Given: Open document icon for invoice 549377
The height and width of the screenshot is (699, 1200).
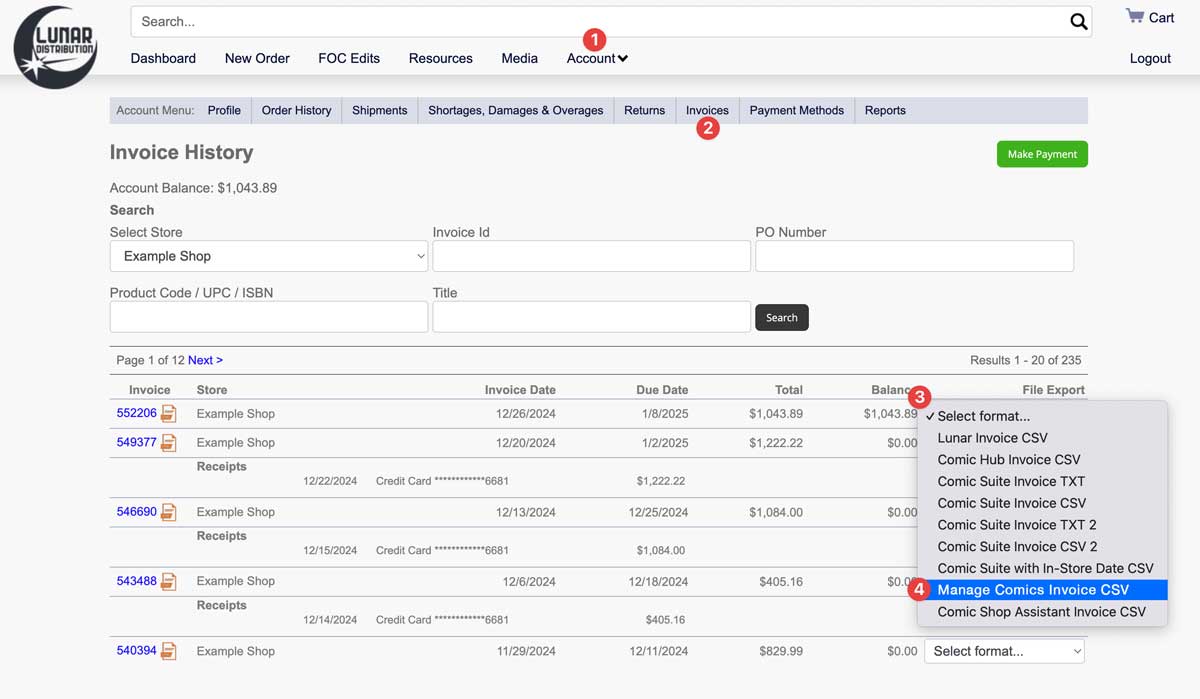Looking at the screenshot, I should click(169, 443).
